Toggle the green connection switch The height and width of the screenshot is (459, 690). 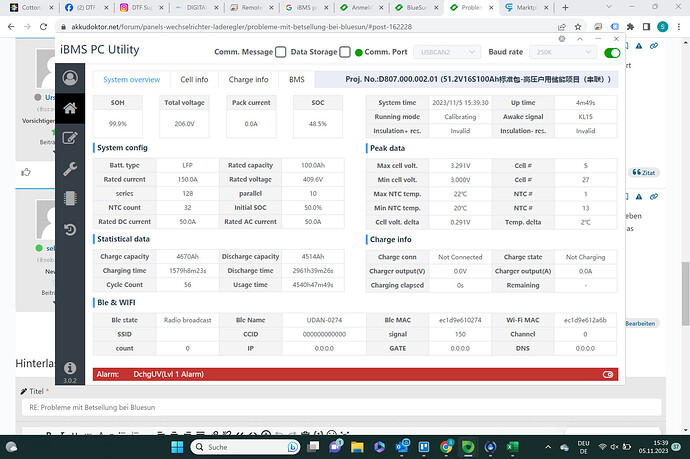[612, 53]
